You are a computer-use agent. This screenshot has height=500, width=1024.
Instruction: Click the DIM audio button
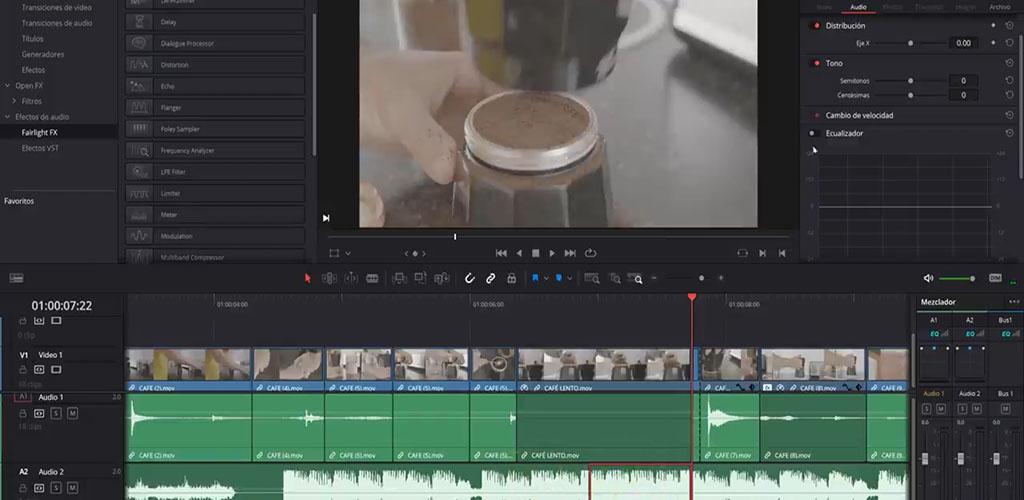click(995, 278)
